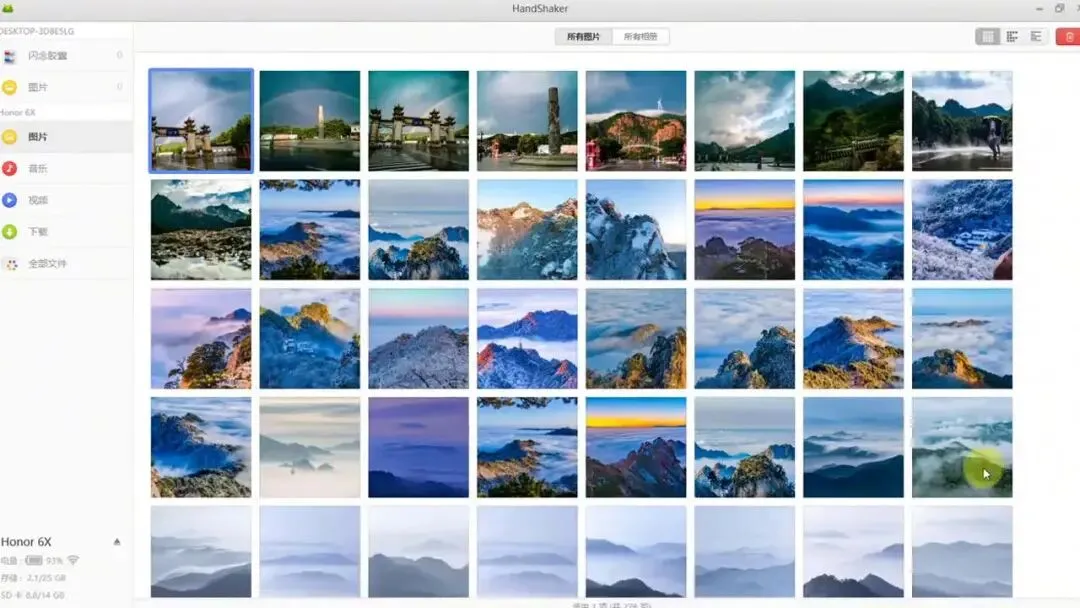Viewport: 1080px width, 608px height.
Task: Switch to the 所有相册 tab
Action: point(641,36)
